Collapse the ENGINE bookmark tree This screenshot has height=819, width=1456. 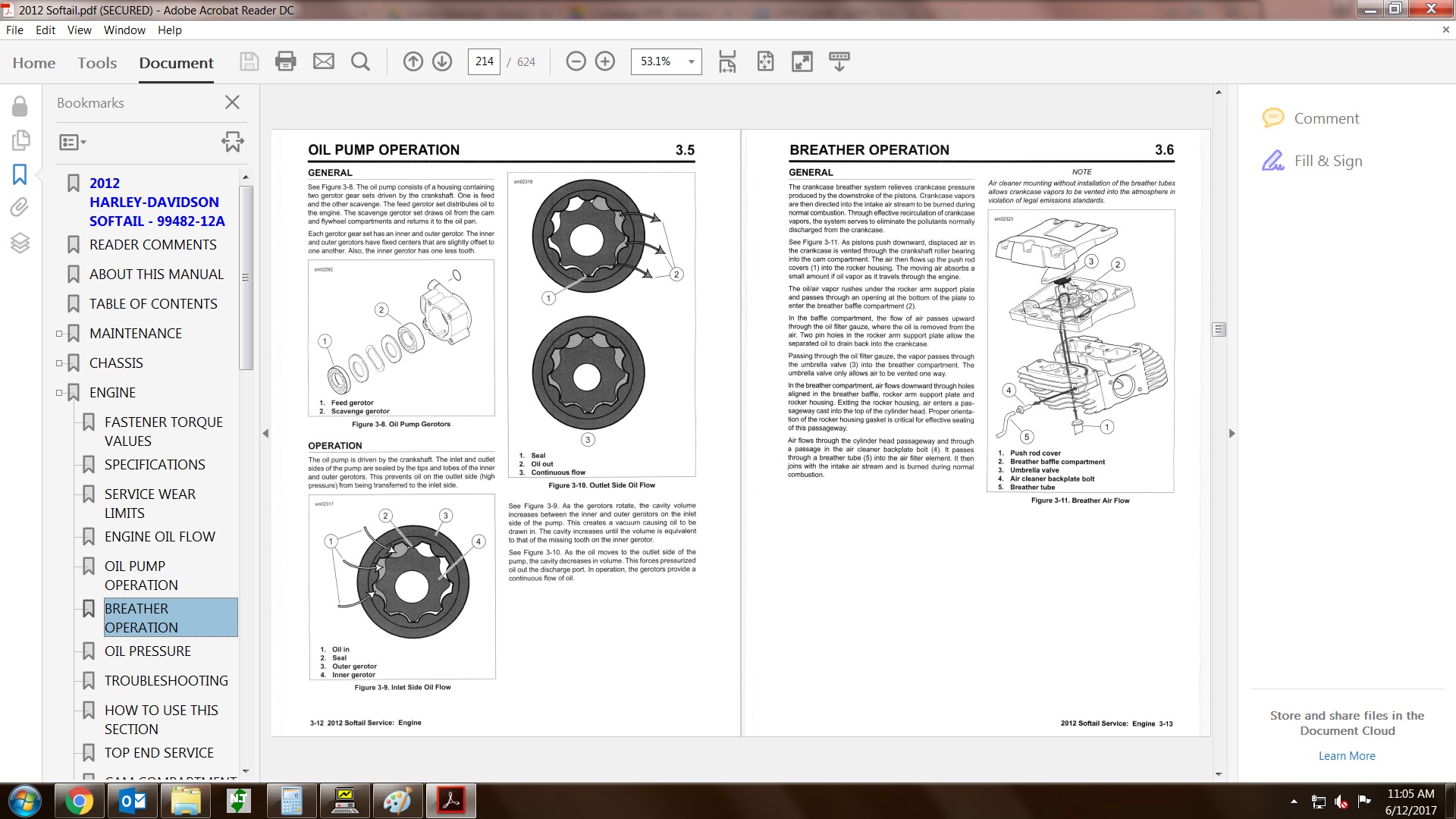pyautogui.click(x=59, y=393)
